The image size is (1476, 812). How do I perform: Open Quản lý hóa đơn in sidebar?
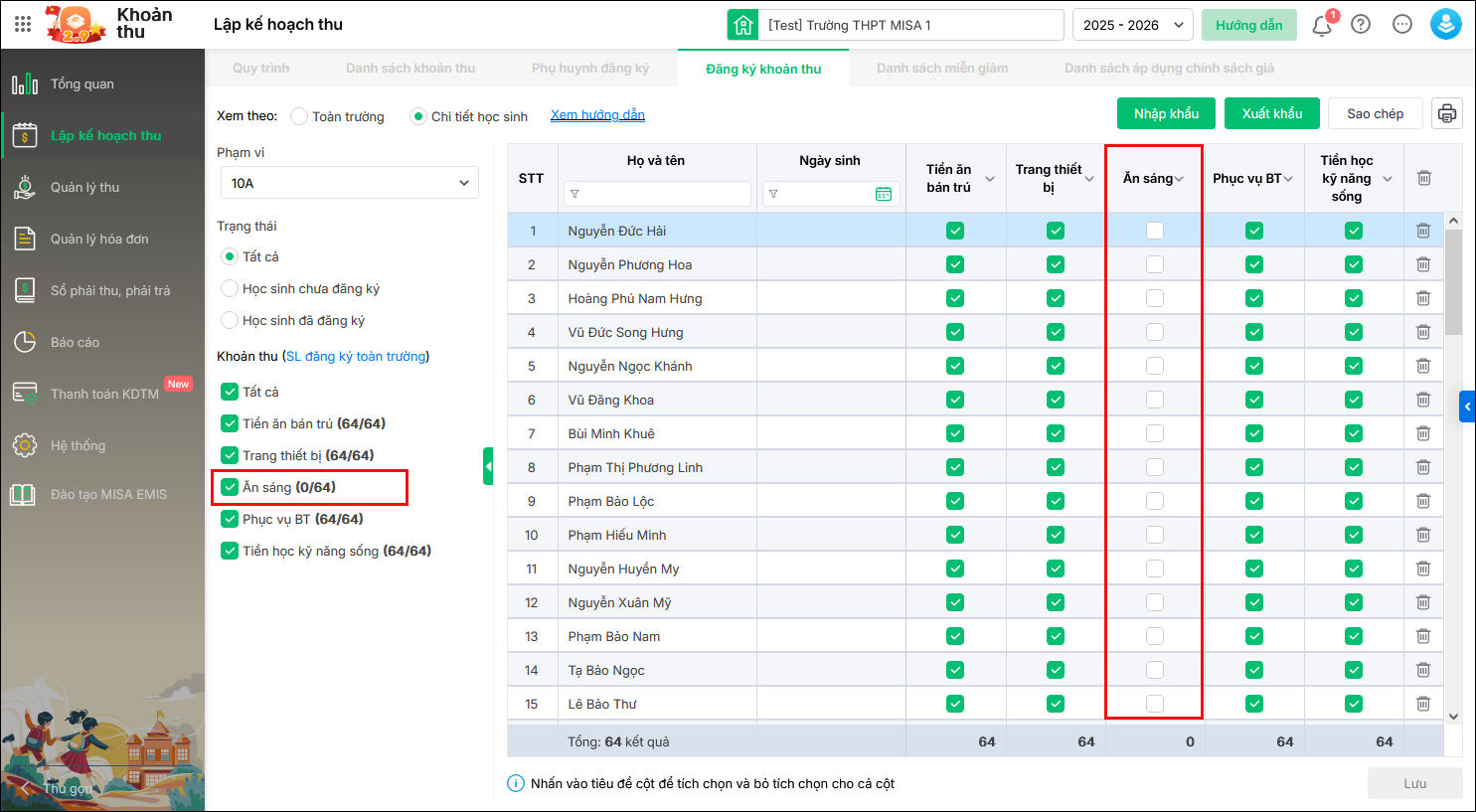(x=99, y=239)
